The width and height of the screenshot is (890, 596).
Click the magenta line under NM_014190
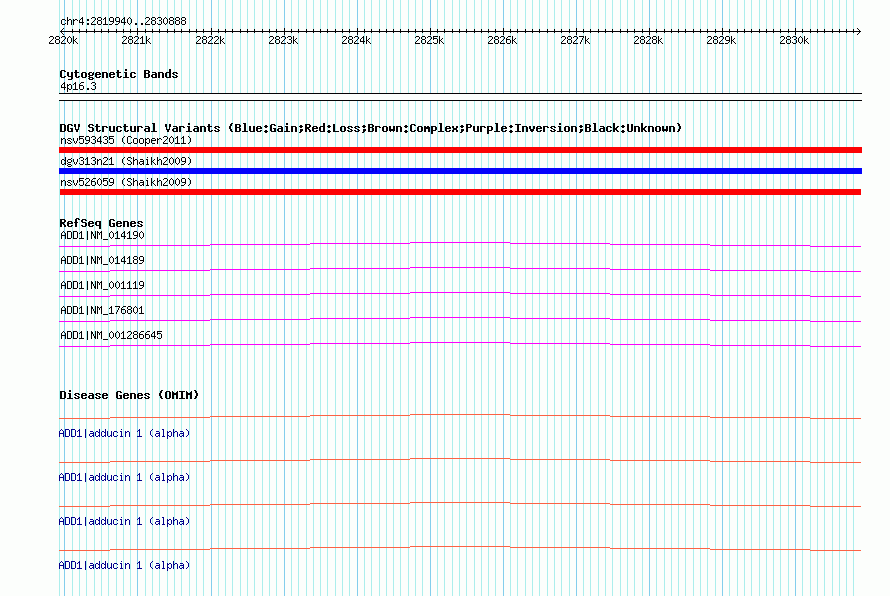pos(460,244)
